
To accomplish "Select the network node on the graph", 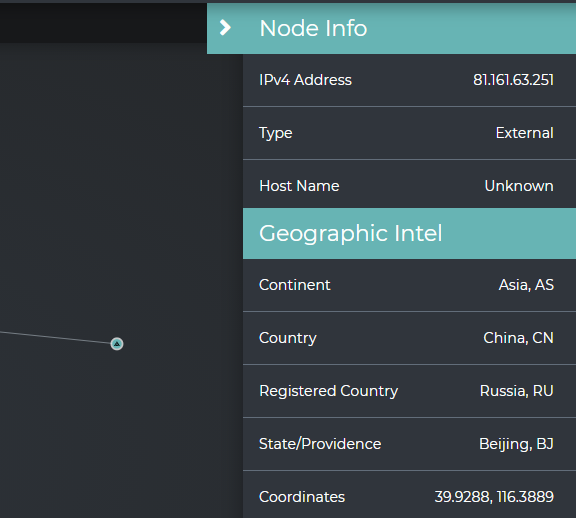I will pos(117,344).
